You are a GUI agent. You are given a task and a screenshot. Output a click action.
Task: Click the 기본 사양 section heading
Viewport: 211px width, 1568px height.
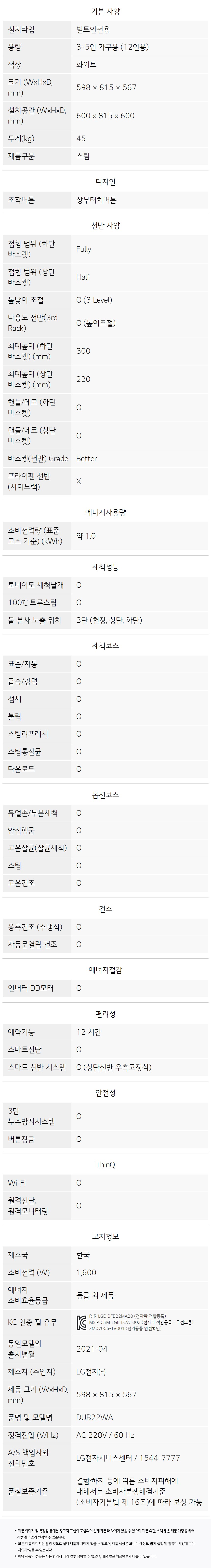point(105,12)
